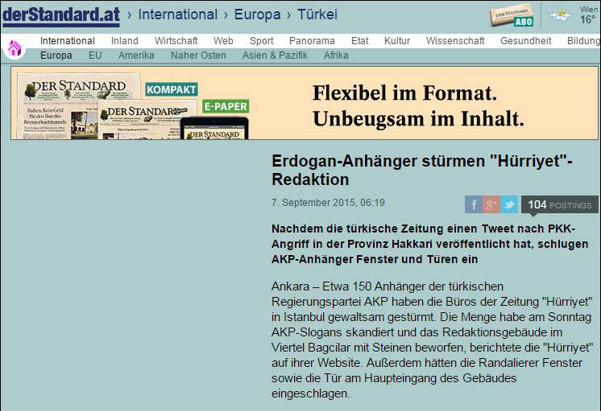Click the bold intro paragraph 'Nachdem die türkische Zeitung'

click(x=430, y=244)
